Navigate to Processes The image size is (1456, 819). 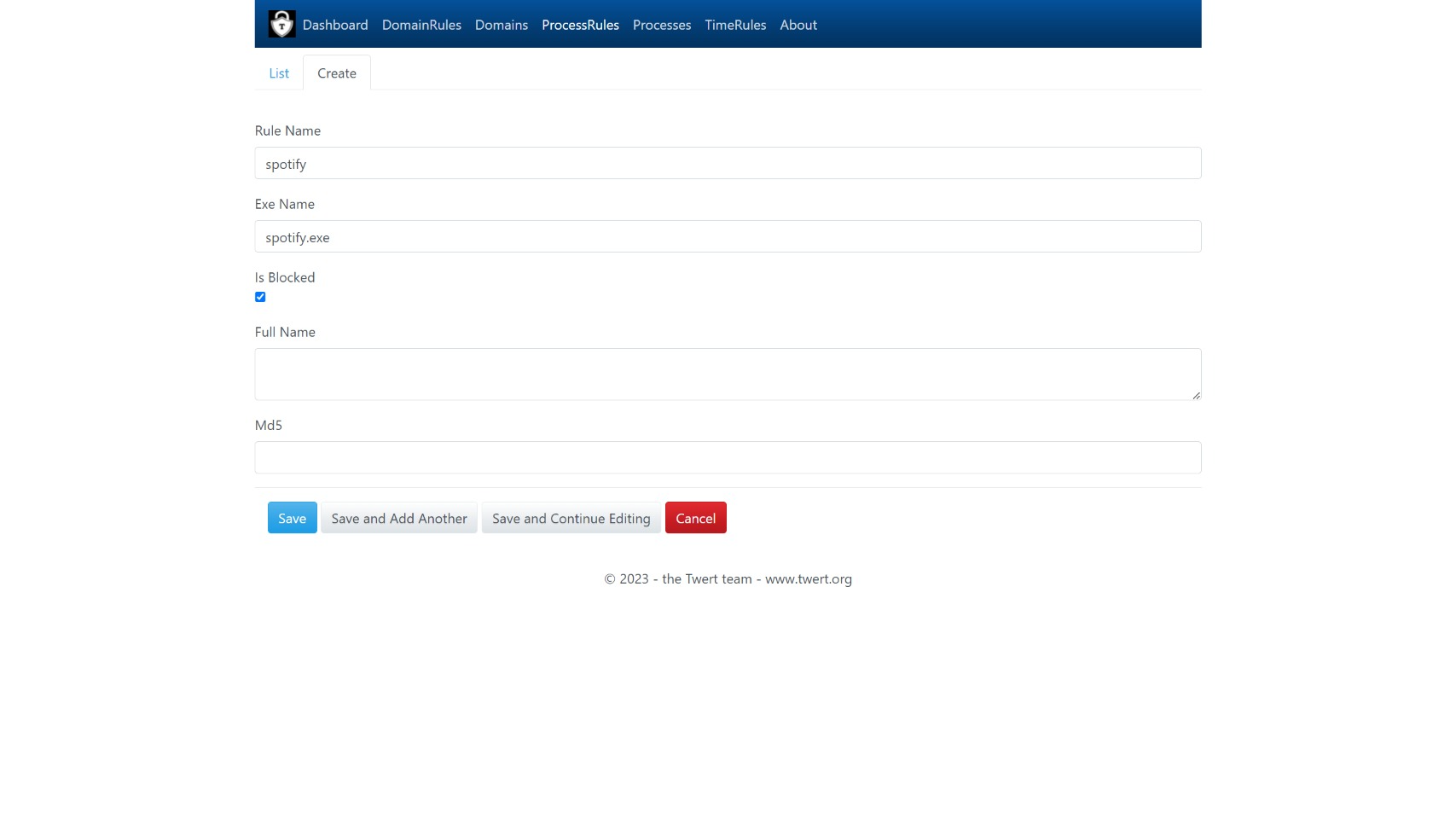tap(662, 25)
